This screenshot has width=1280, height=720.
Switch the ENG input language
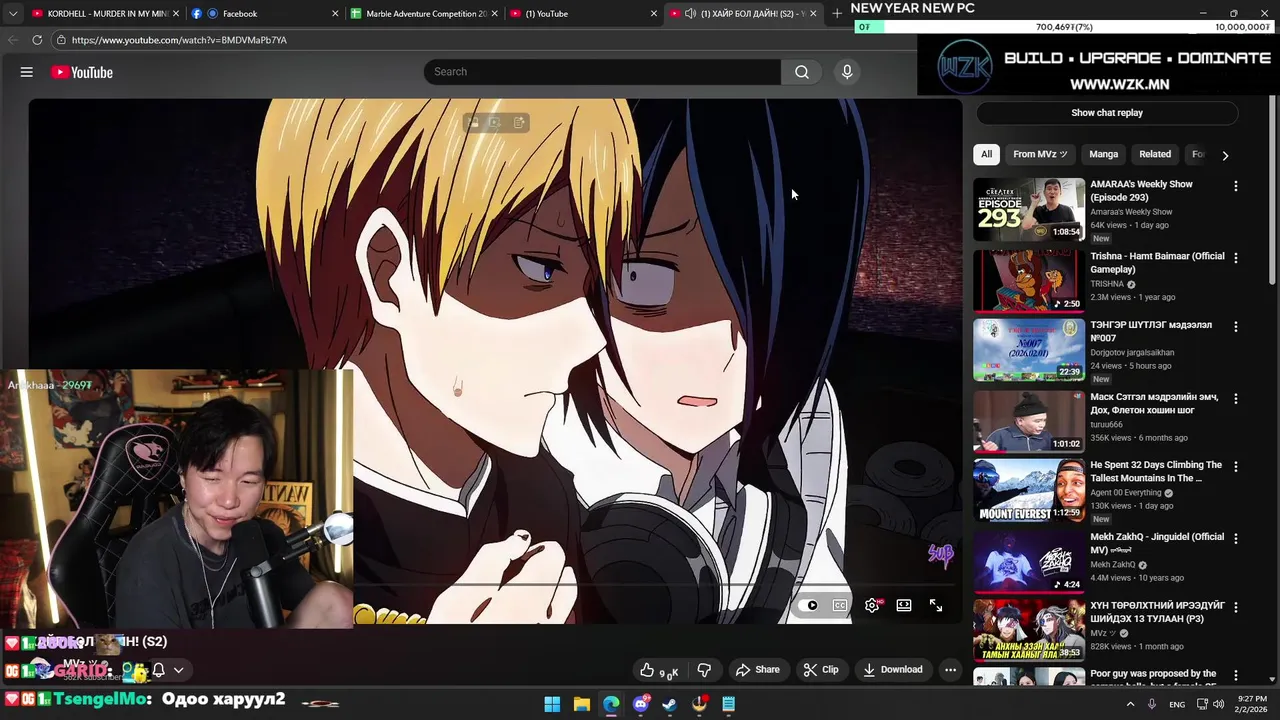point(1177,704)
